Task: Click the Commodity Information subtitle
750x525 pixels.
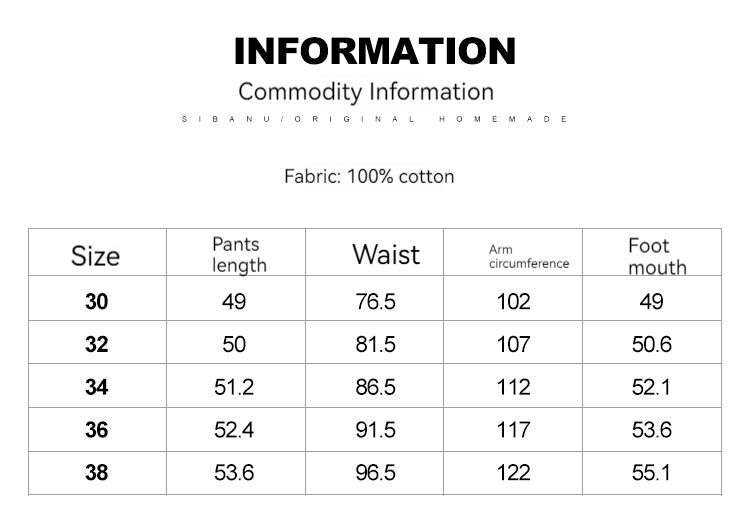Action: click(x=366, y=92)
